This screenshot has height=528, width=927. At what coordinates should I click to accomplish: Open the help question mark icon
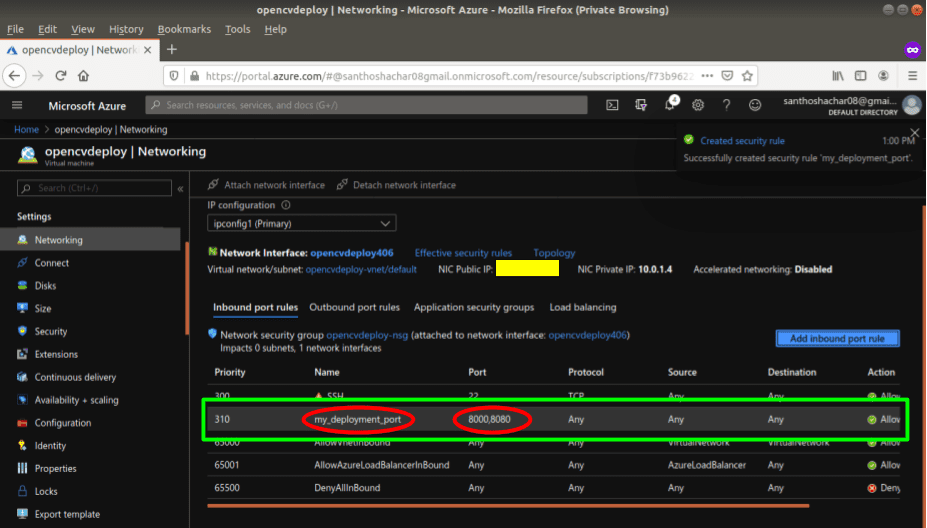click(726, 105)
